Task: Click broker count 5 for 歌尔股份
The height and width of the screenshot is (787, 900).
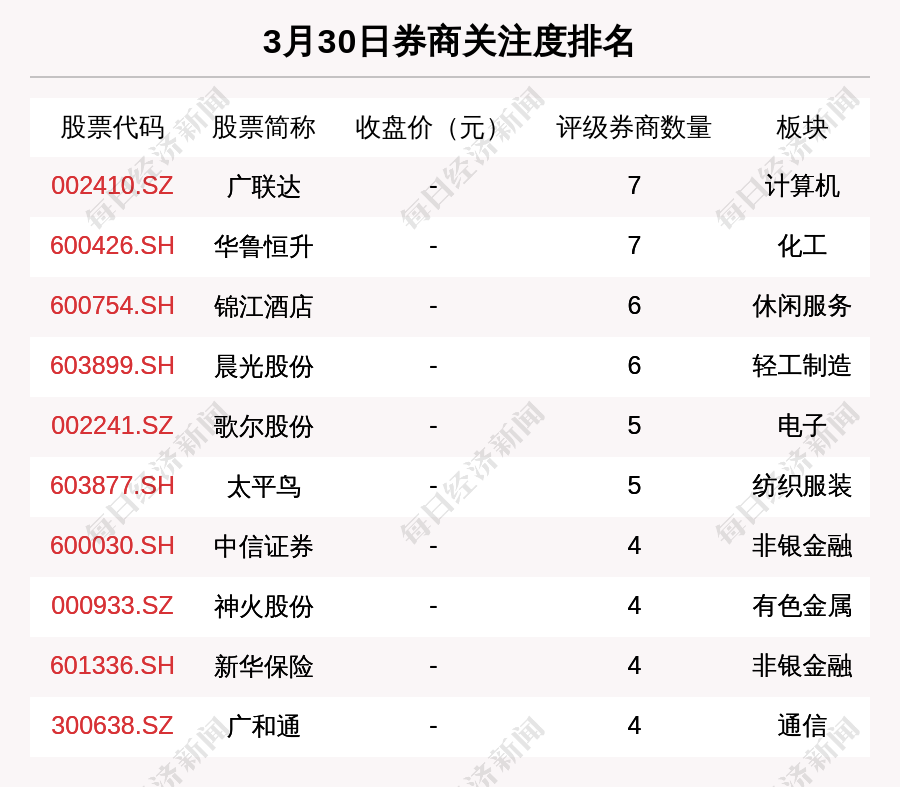Action: (634, 426)
